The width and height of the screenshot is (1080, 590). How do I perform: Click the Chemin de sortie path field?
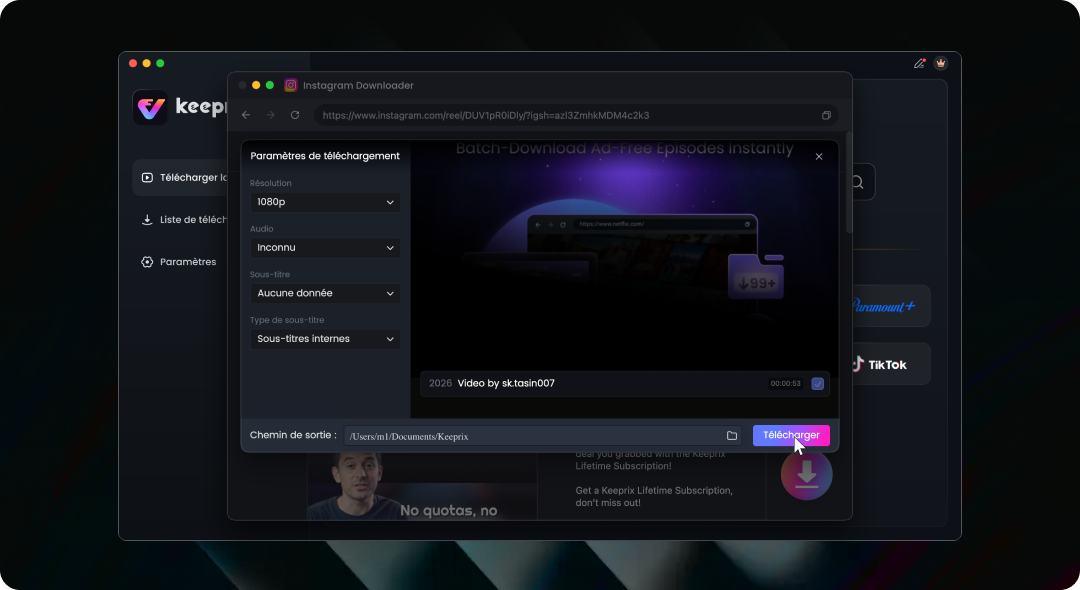point(543,436)
